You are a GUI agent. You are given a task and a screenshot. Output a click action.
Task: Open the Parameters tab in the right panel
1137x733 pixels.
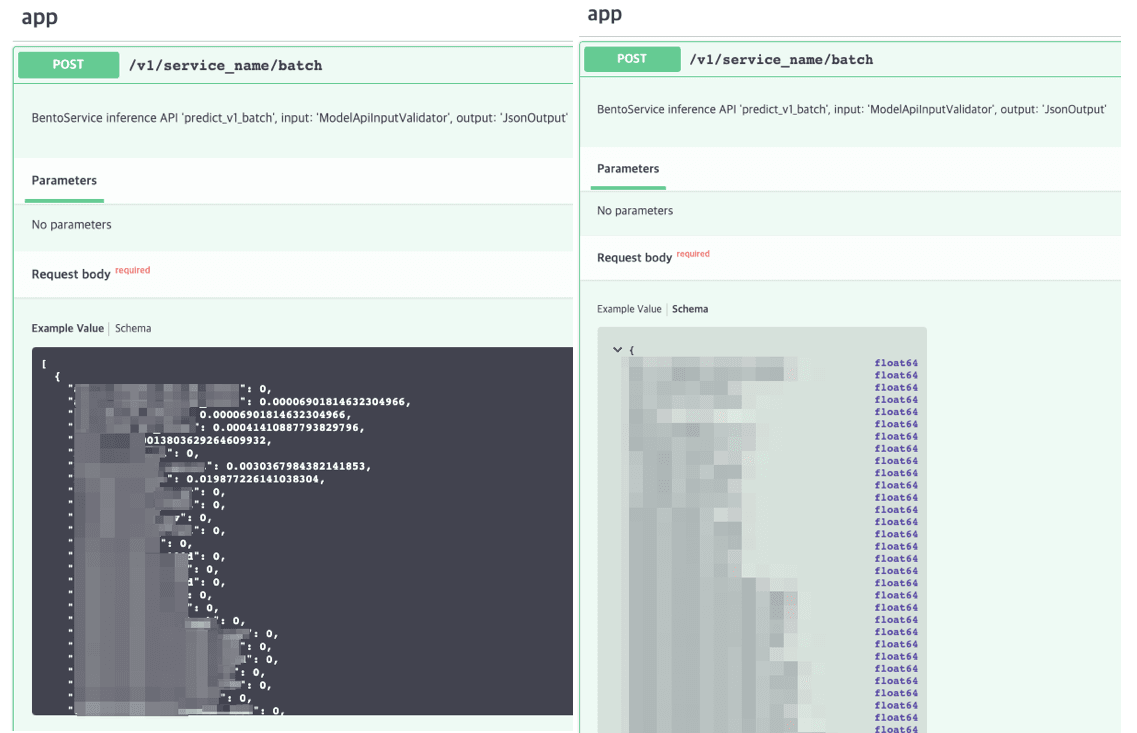[x=627, y=169]
